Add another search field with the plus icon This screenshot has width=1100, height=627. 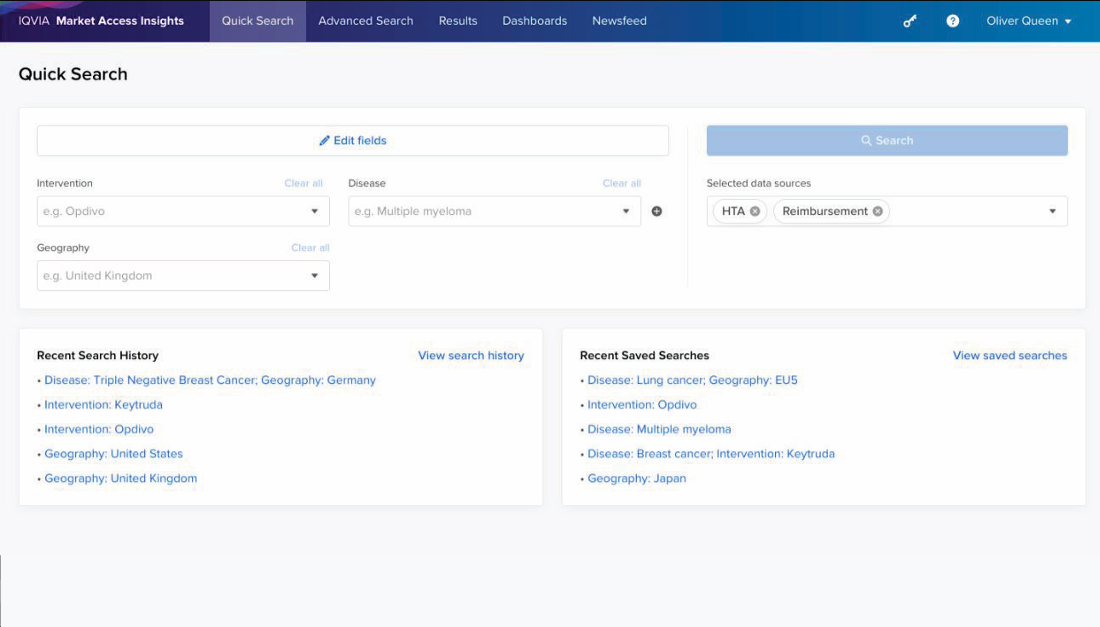pos(657,211)
